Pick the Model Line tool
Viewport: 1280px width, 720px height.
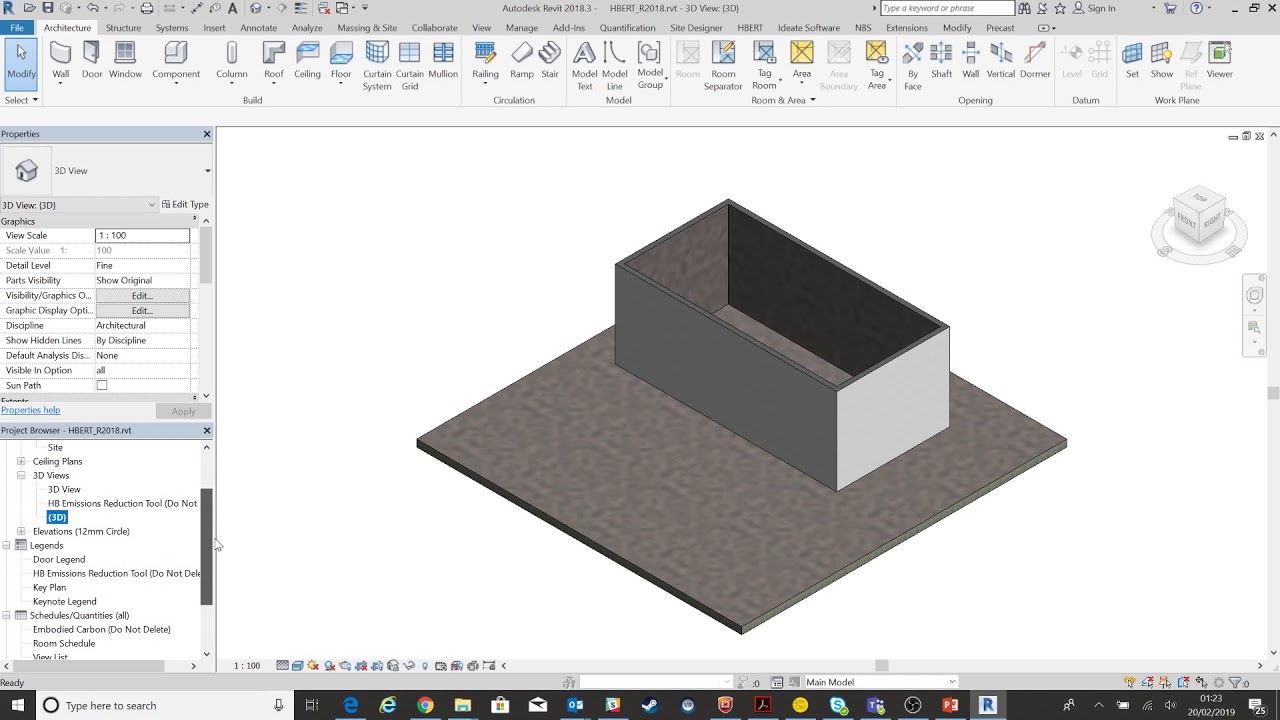click(x=615, y=66)
